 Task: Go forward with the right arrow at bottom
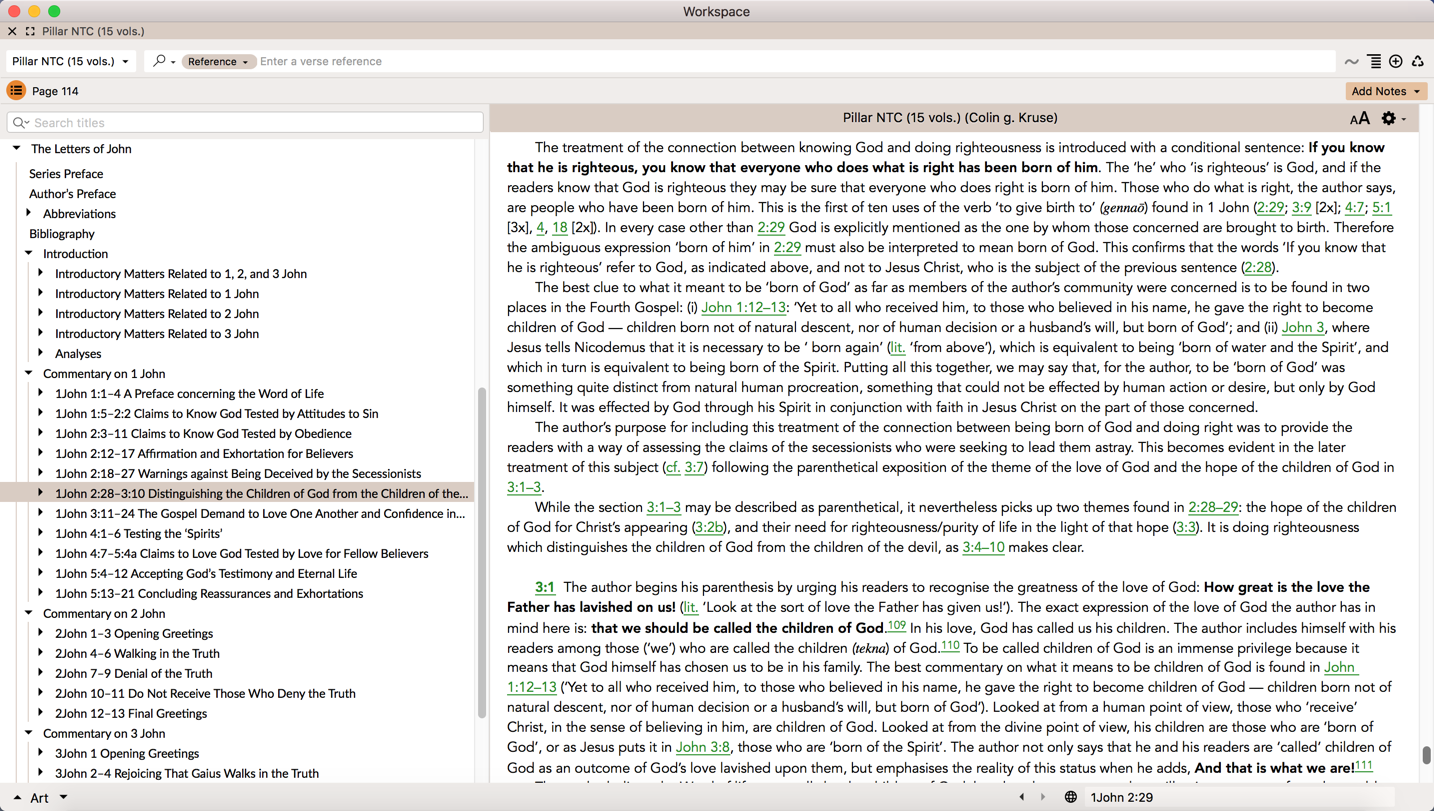[x=1043, y=797]
